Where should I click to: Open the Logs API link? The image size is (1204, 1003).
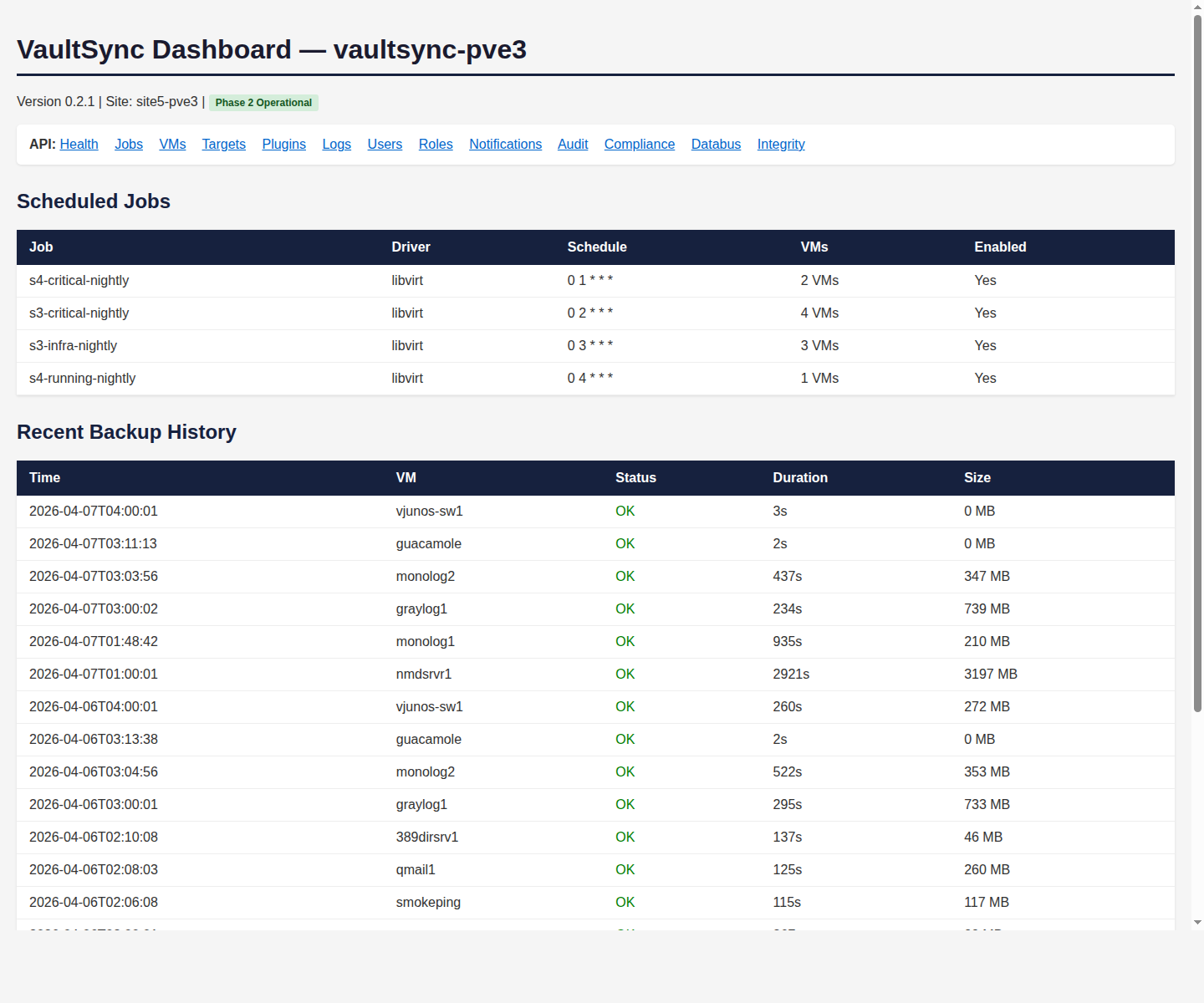336,144
